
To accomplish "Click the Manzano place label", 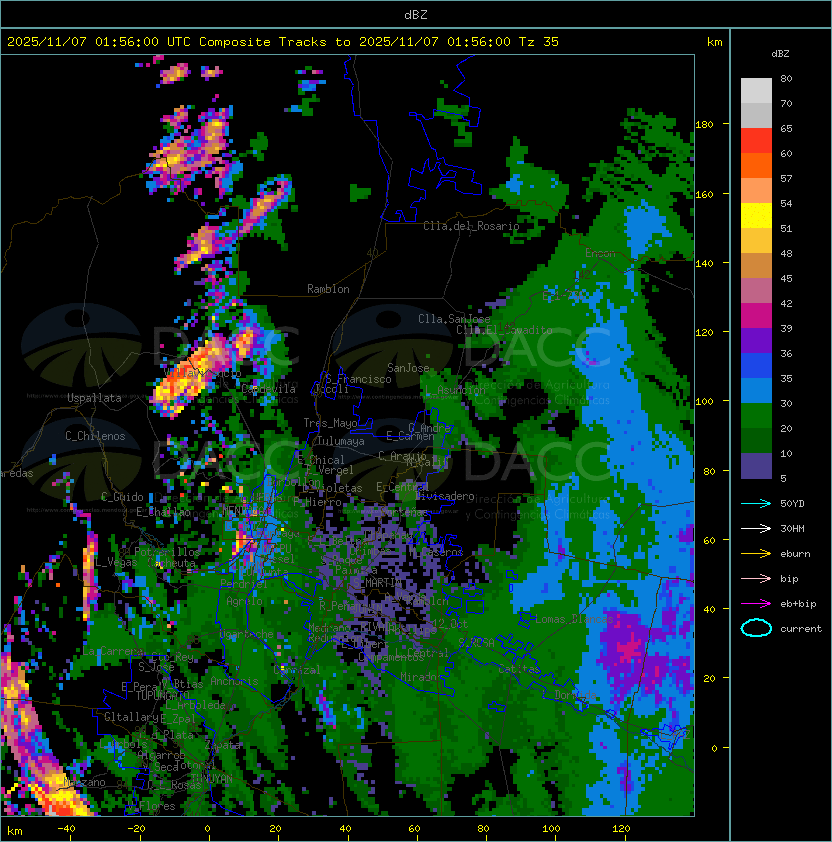I will point(84,782).
